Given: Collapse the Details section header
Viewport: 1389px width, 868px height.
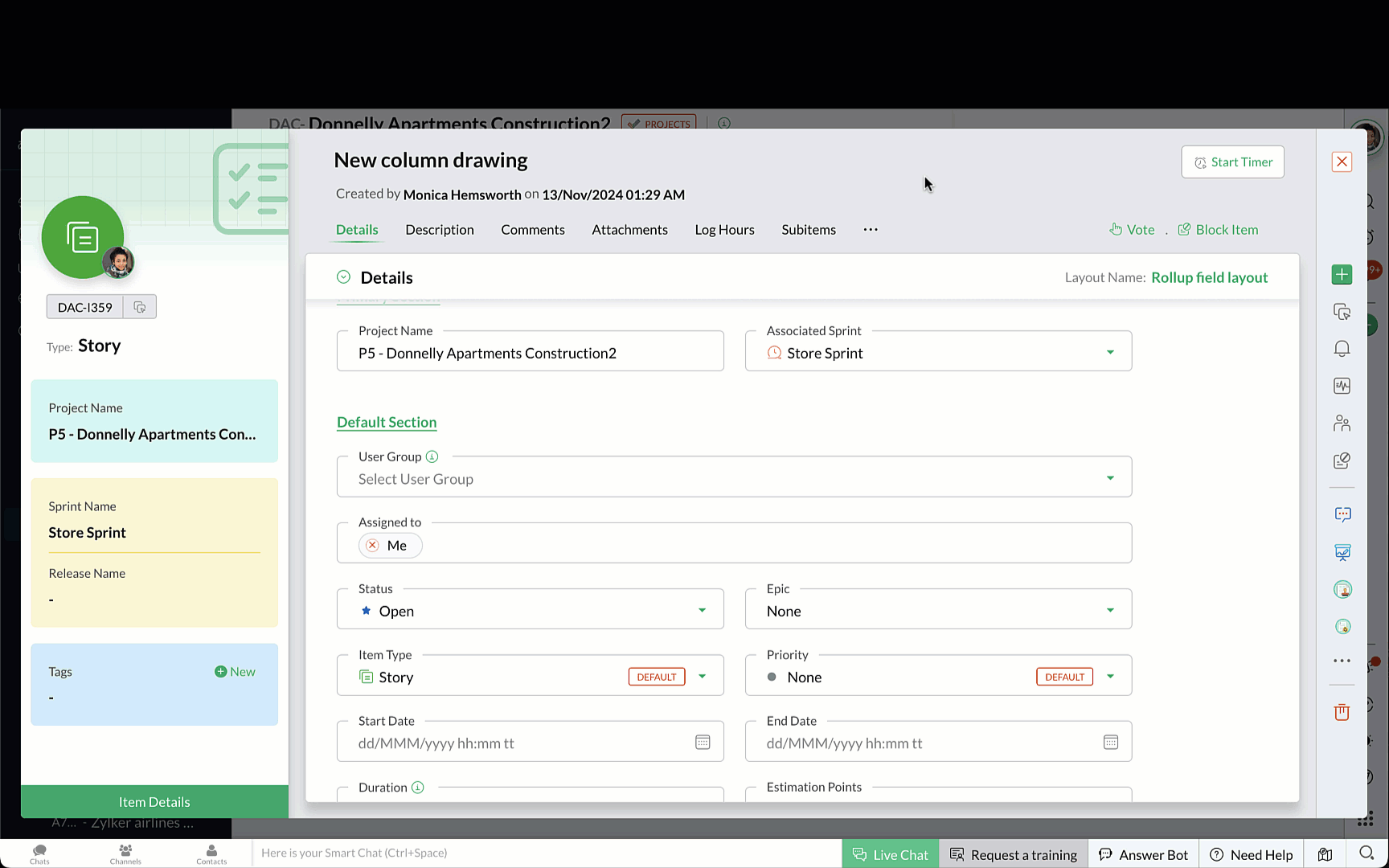Looking at the screenshot, I should [x=344, y=277].
